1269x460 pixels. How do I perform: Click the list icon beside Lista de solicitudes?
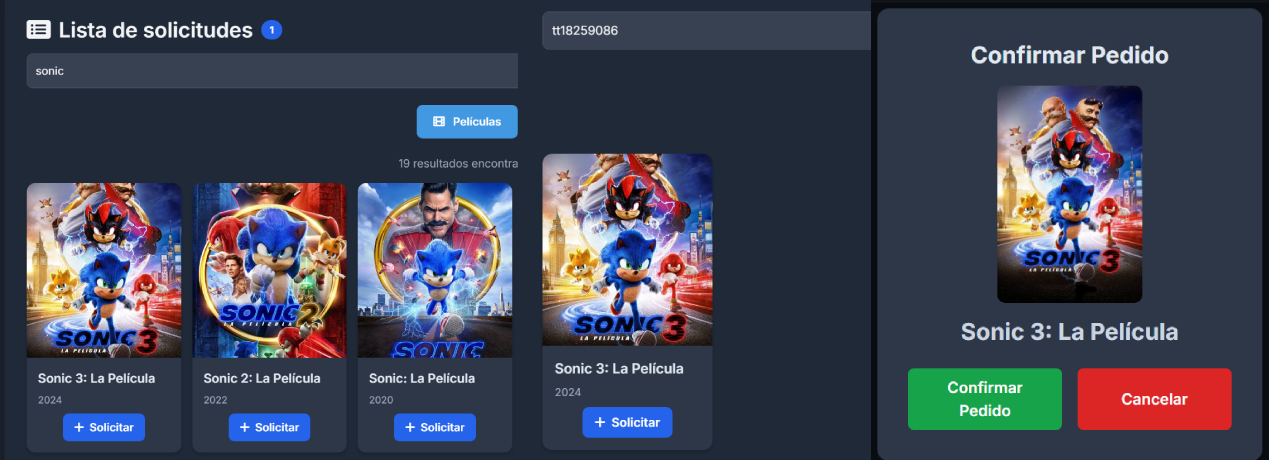coord(38,30)
